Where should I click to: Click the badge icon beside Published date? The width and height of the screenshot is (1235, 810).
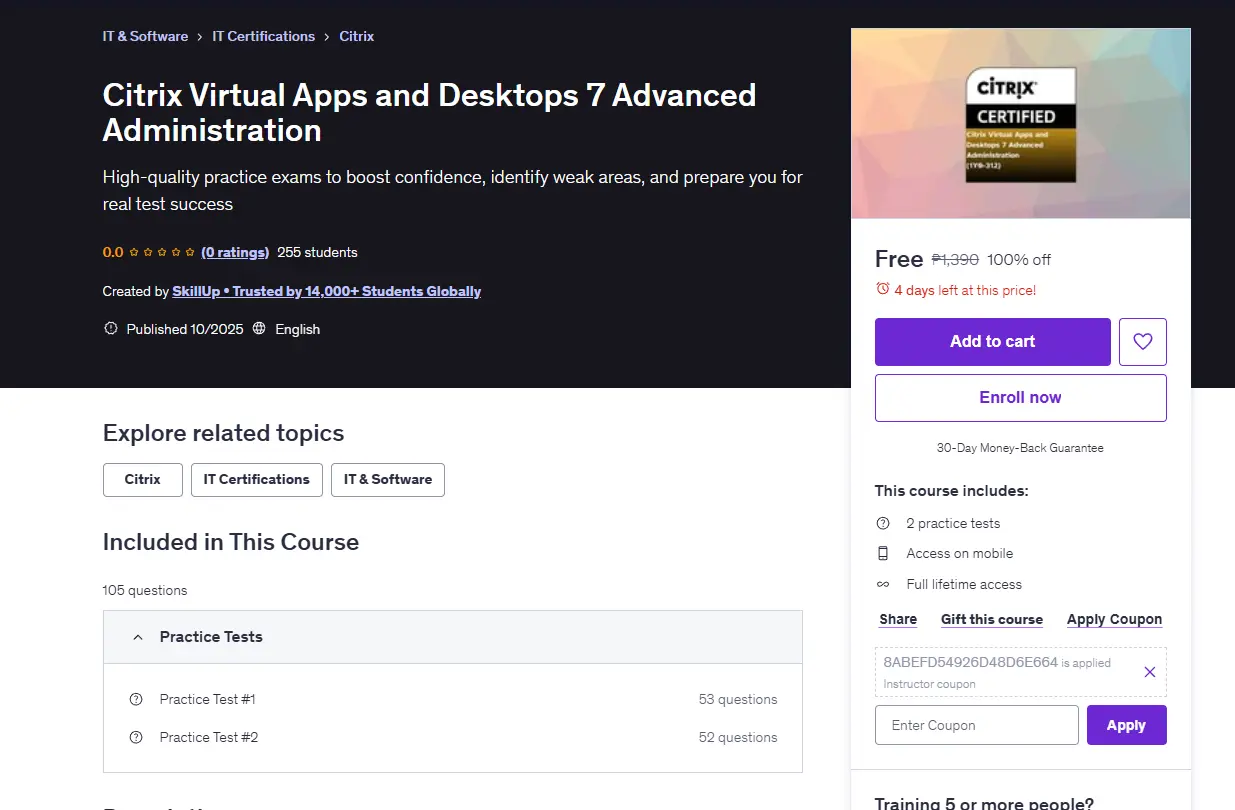[110, 328]
